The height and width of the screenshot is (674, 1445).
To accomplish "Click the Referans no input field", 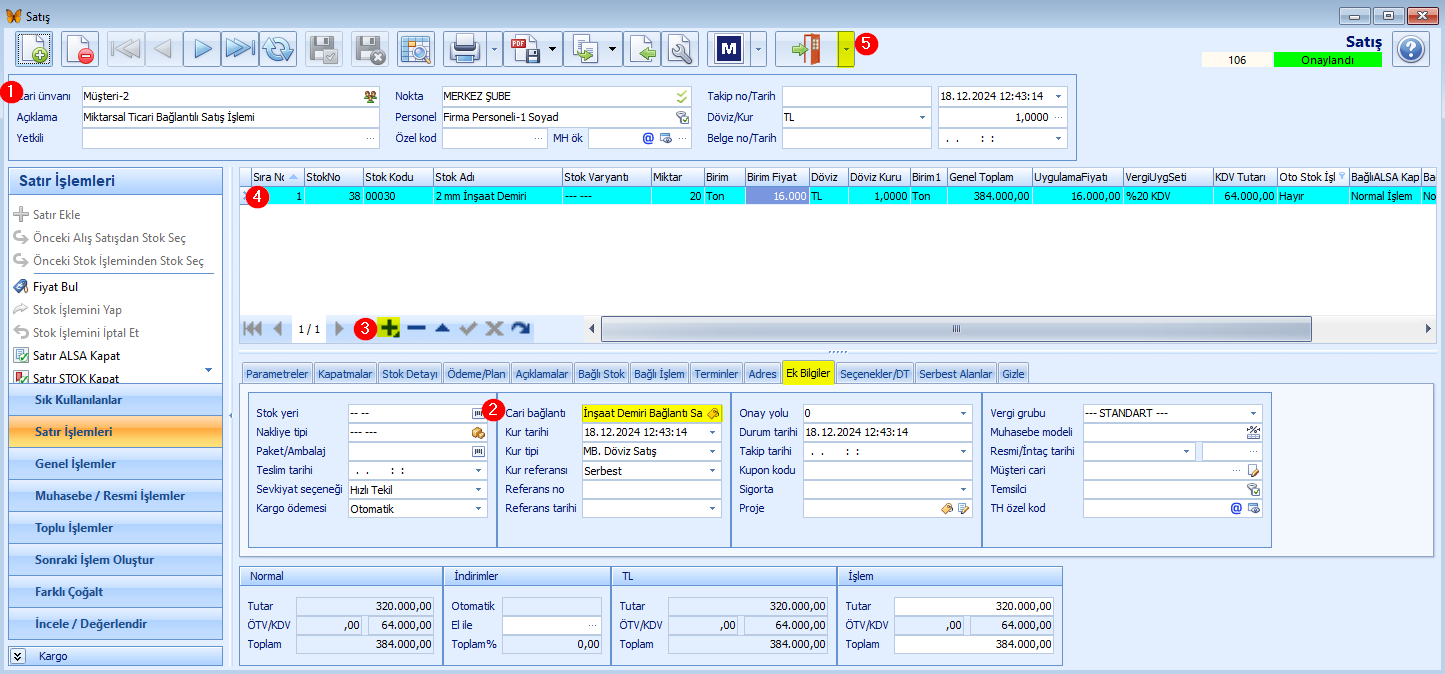I will [x=651, y=489].
